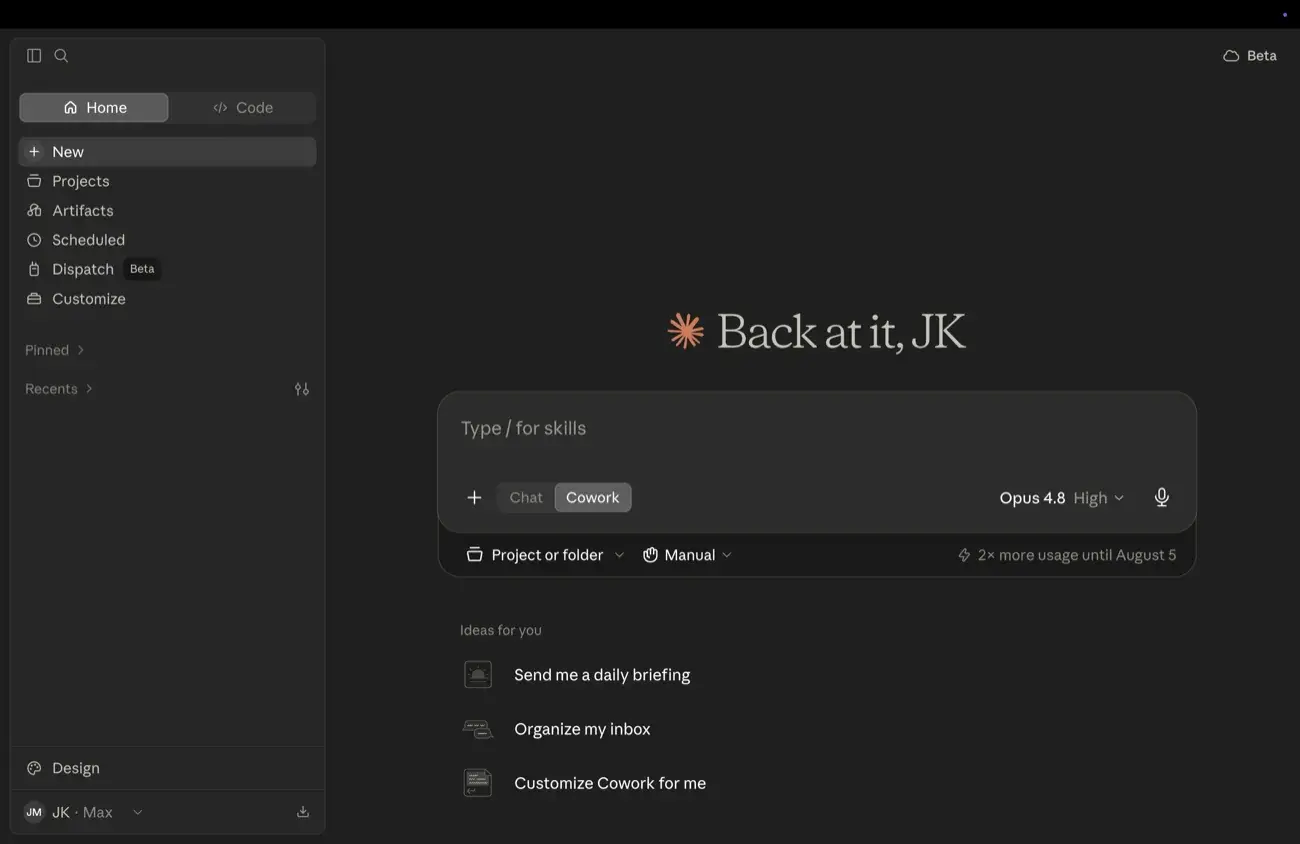Open the Manual permission mode dropdown
Image resolution: width=1300 pixels, height=844 pixels.
(687, 555)
